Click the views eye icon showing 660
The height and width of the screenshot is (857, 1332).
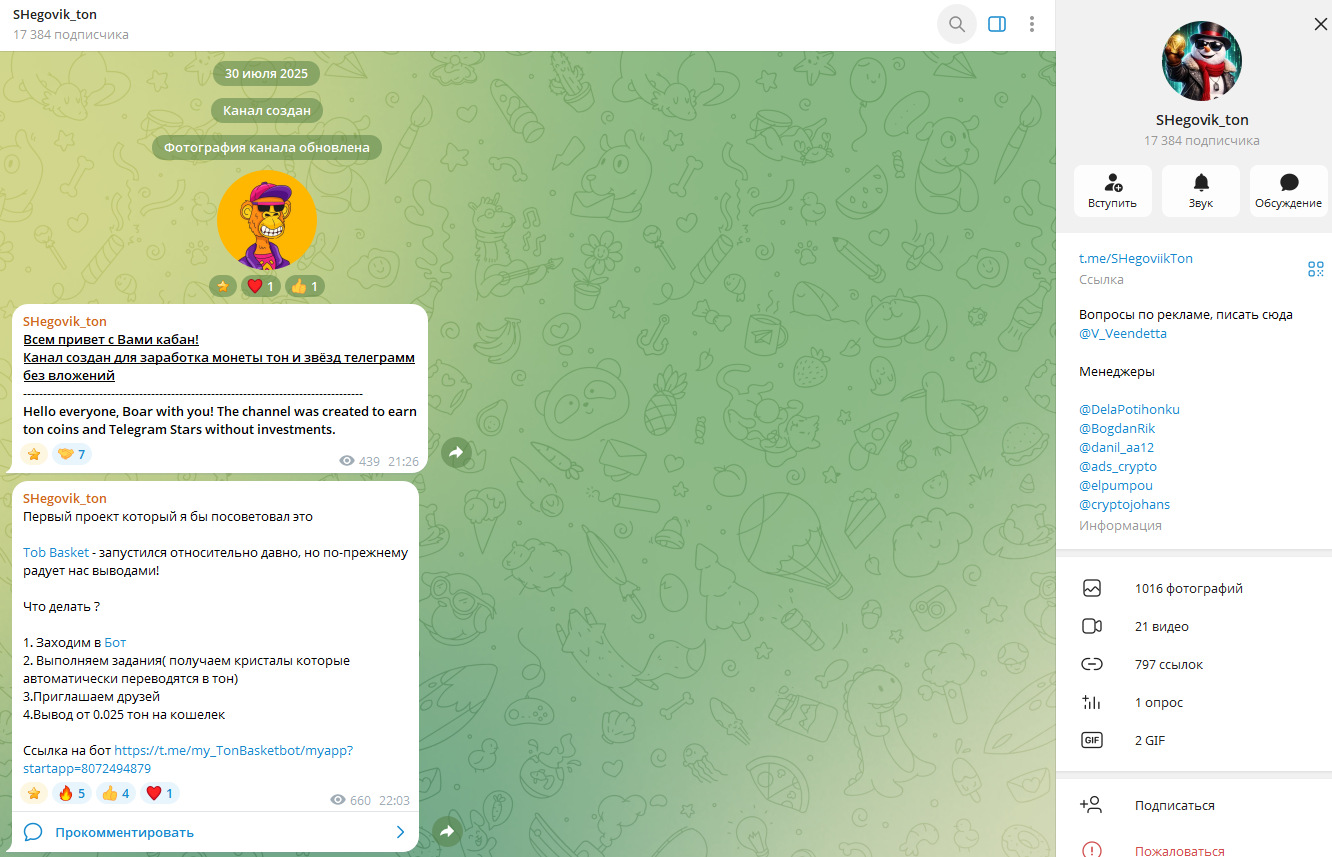point(338,800)
